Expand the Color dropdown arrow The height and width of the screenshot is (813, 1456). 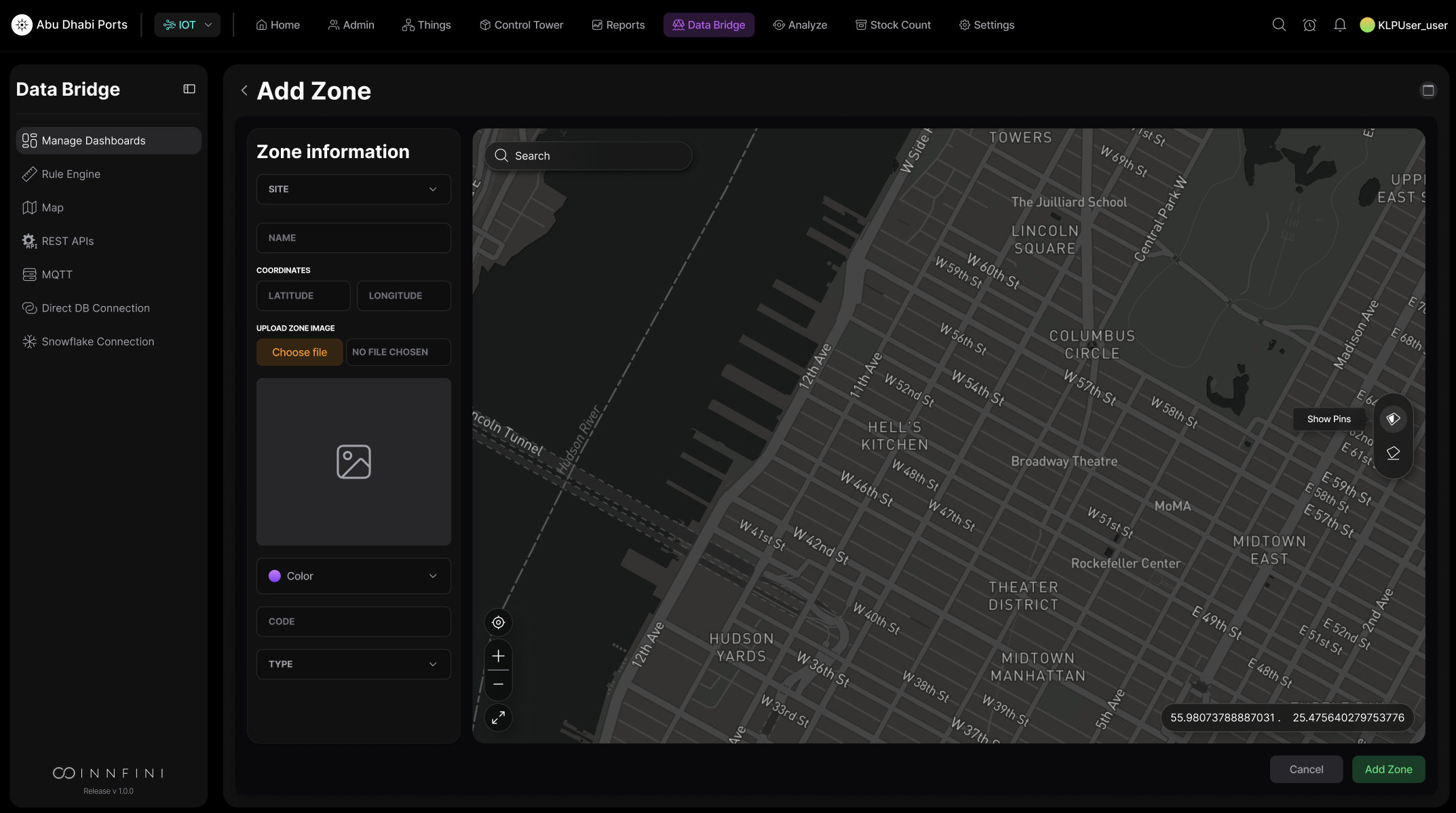tap(433, 576)
